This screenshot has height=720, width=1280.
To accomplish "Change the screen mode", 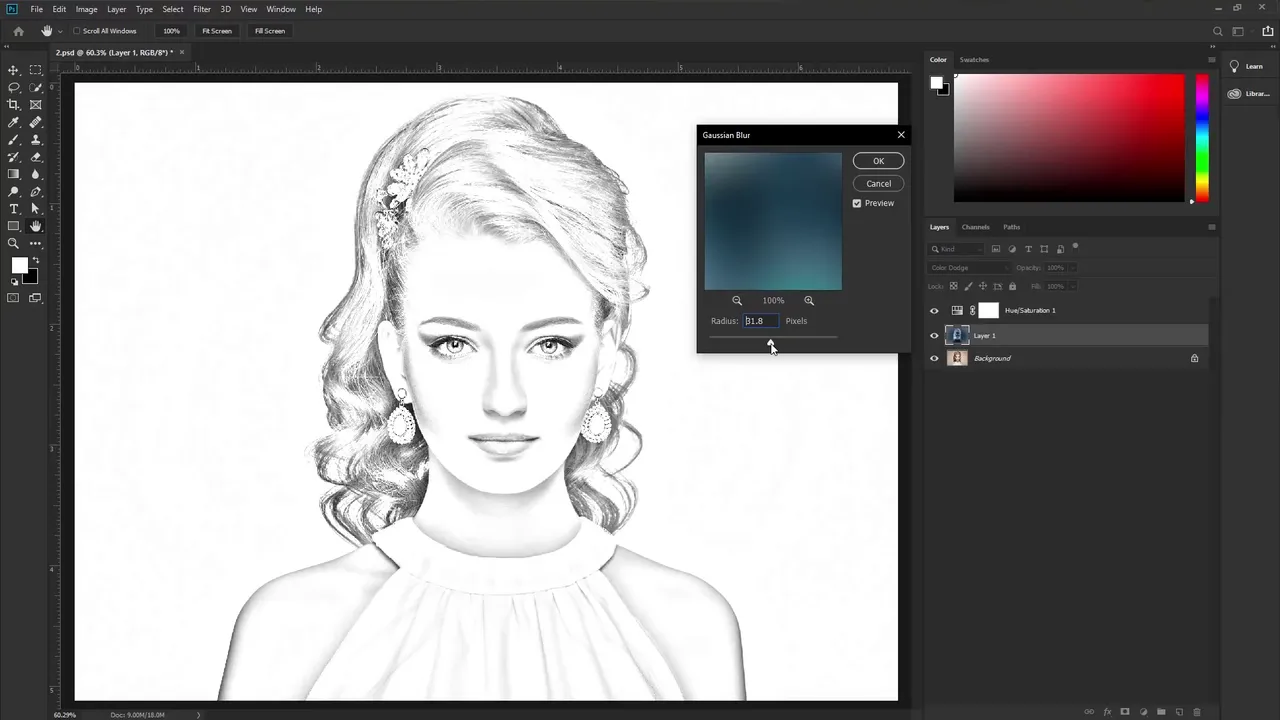I will tap(36, 298).
